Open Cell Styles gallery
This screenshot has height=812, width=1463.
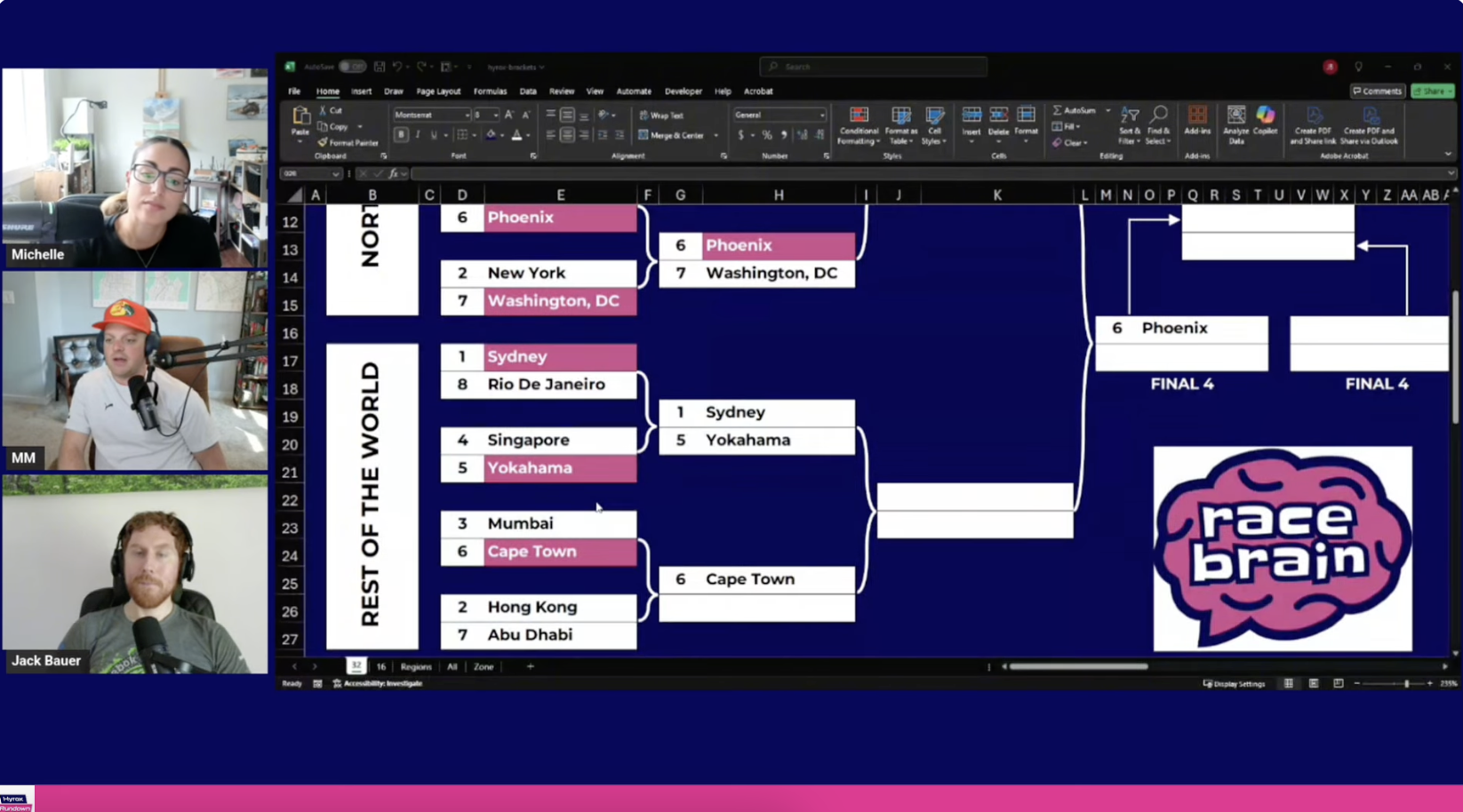934,125
